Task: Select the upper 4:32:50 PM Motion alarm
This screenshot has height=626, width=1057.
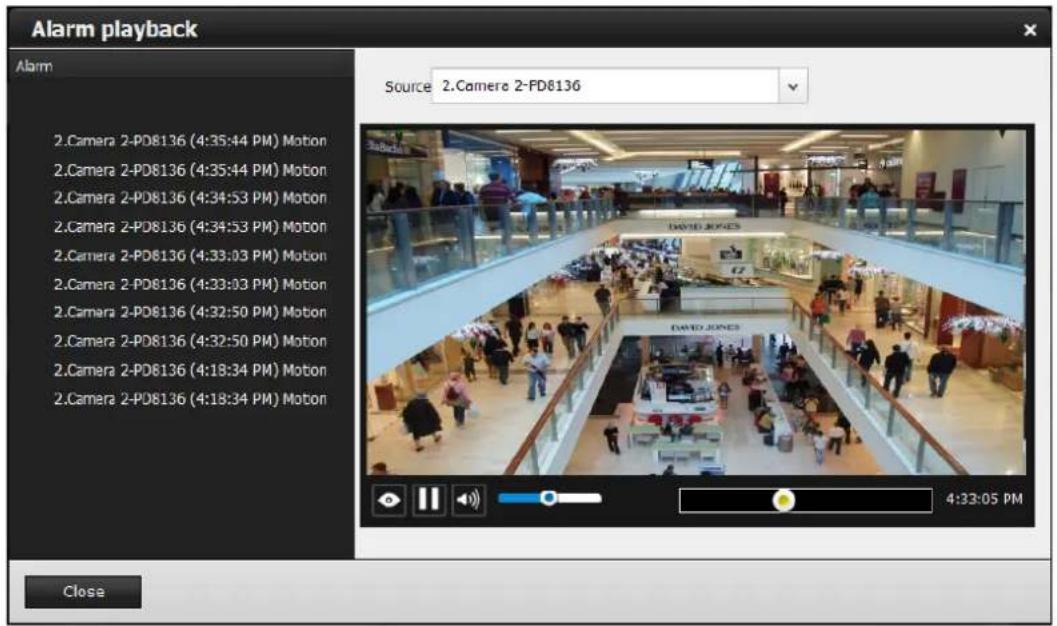Action: point(190,313)
